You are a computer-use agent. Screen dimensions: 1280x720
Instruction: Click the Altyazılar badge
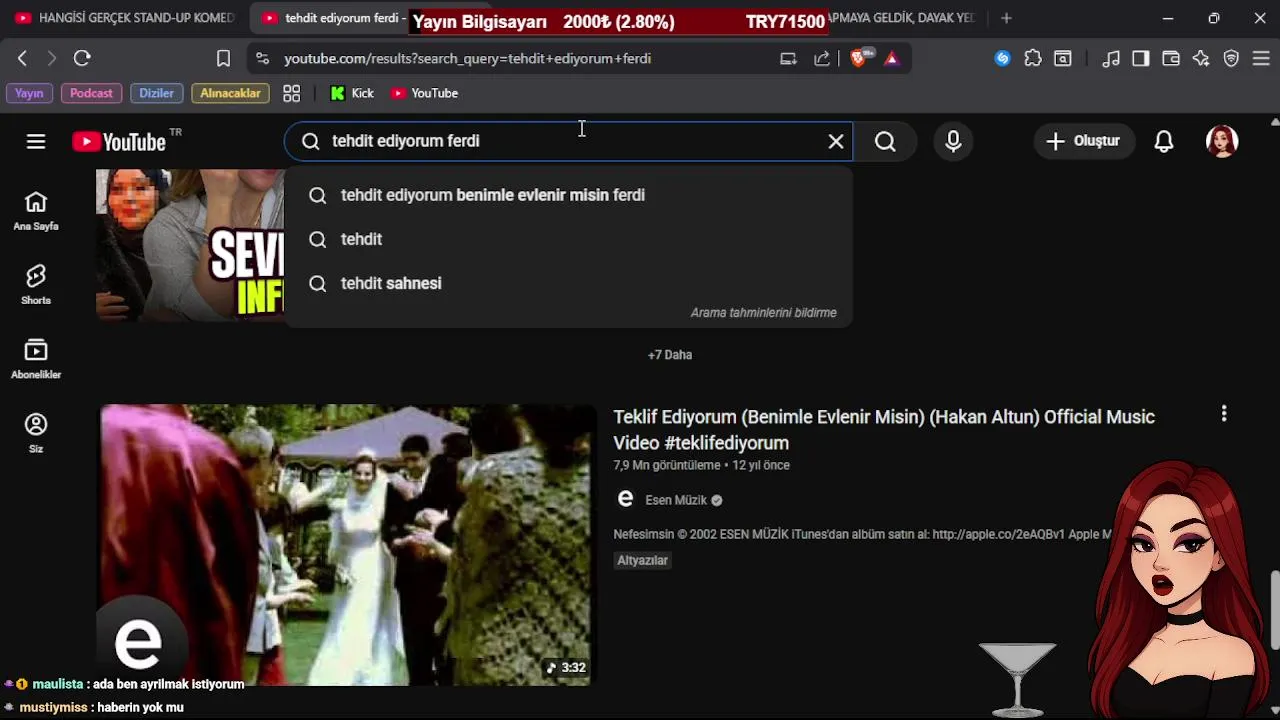(x=642, y=560)
